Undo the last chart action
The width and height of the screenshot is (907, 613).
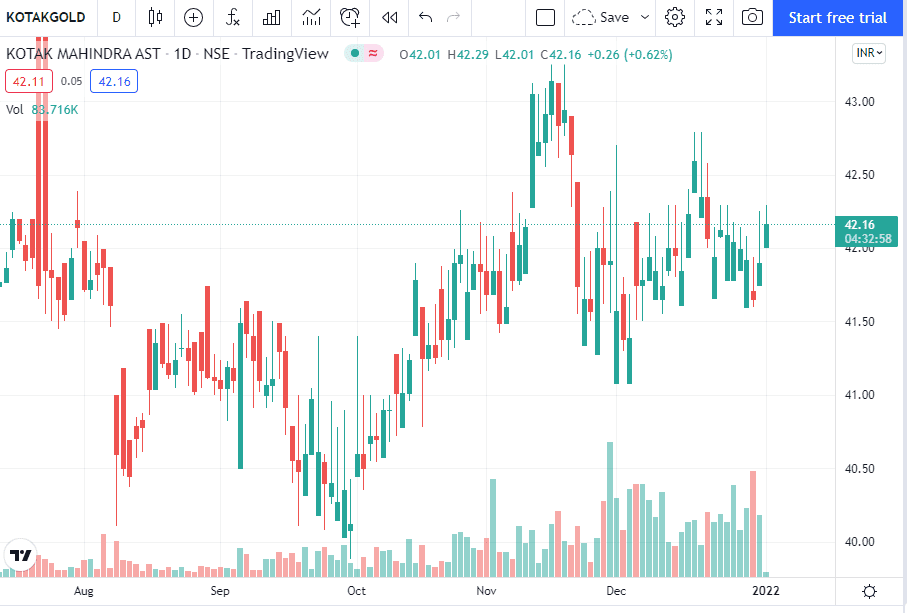(x=426, y=17)
